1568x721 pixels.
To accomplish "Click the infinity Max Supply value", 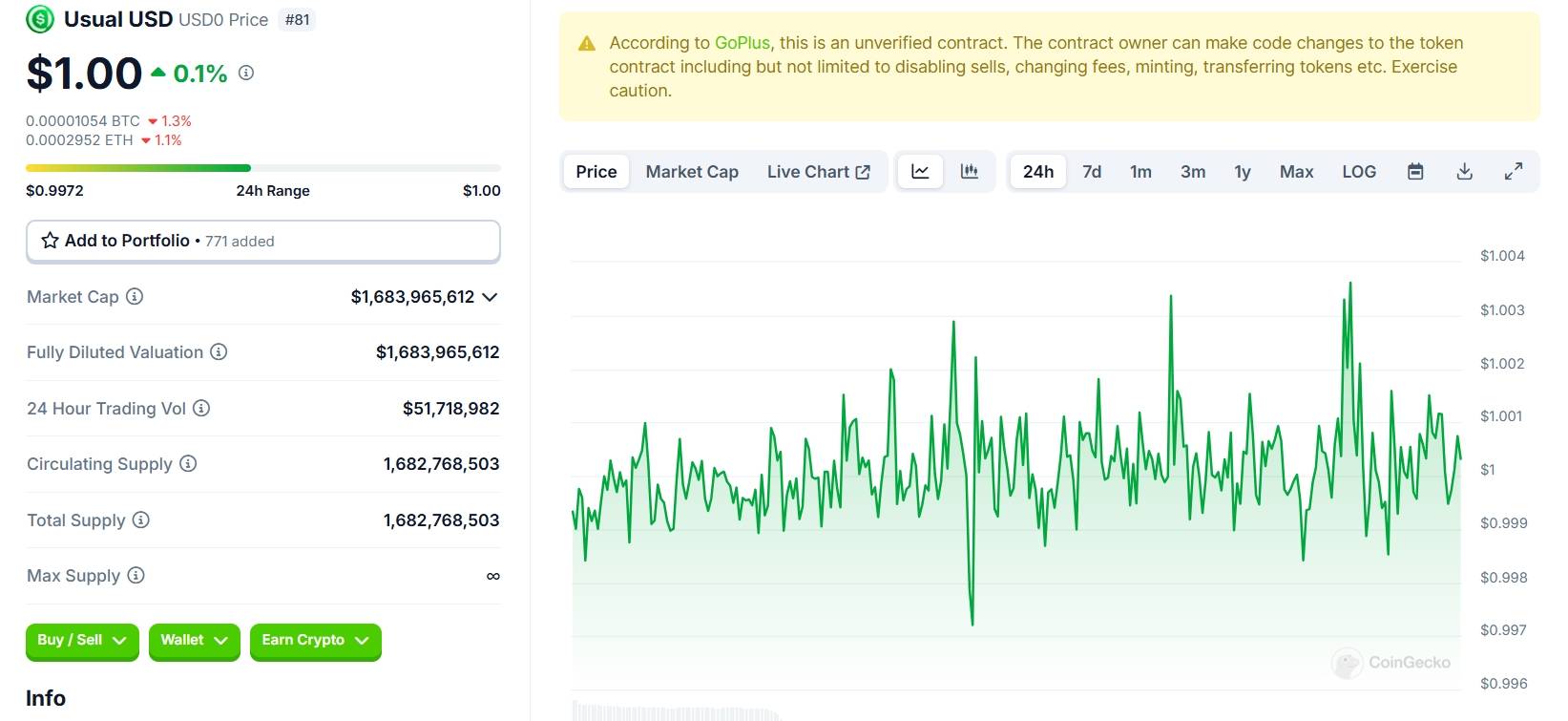I will point(492,576).
